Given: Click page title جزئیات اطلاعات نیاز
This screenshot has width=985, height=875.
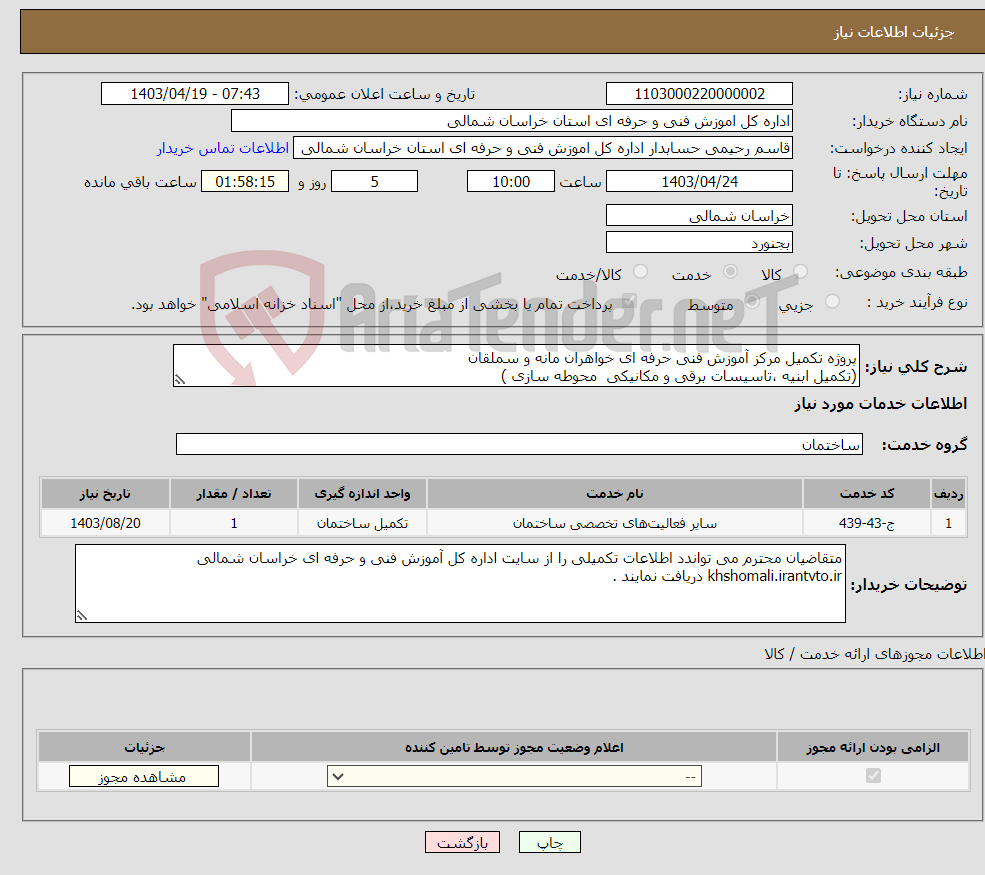Looking at the screenshot, I should click(894, 32).
